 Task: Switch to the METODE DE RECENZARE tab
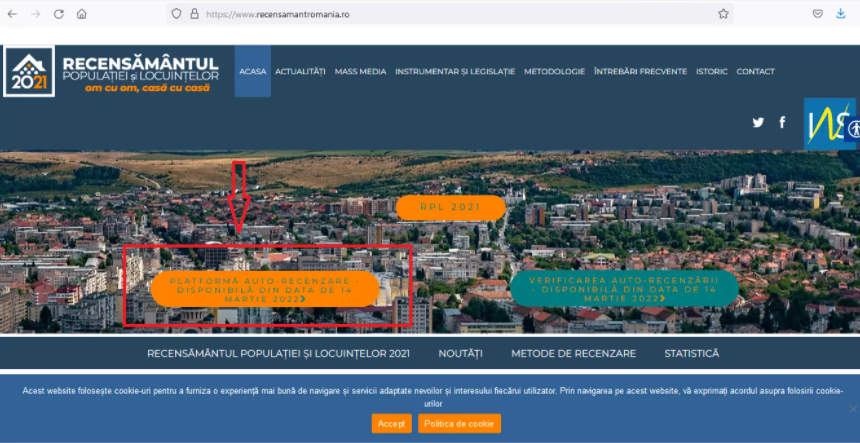pos(573,353)
